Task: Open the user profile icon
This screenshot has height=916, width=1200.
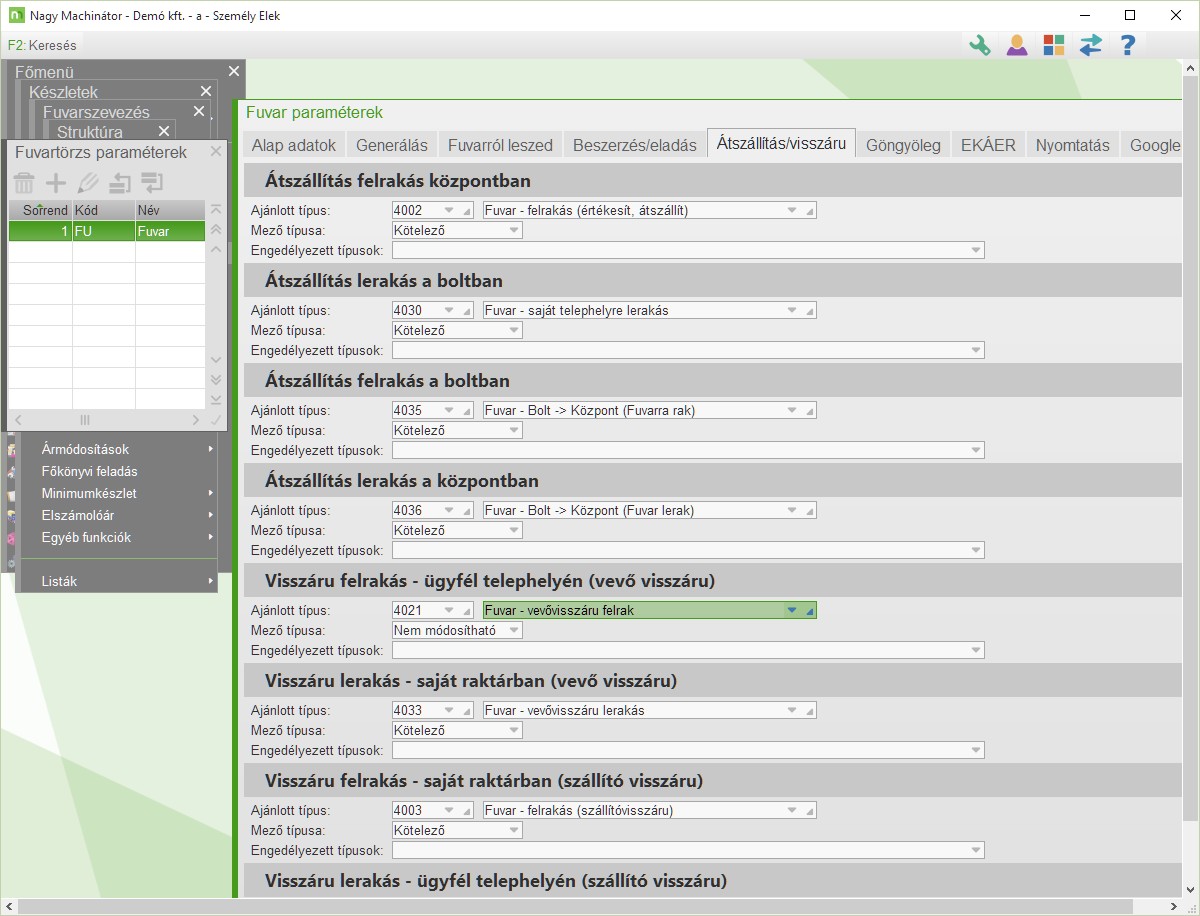Action: click(x=1017, y=44)
